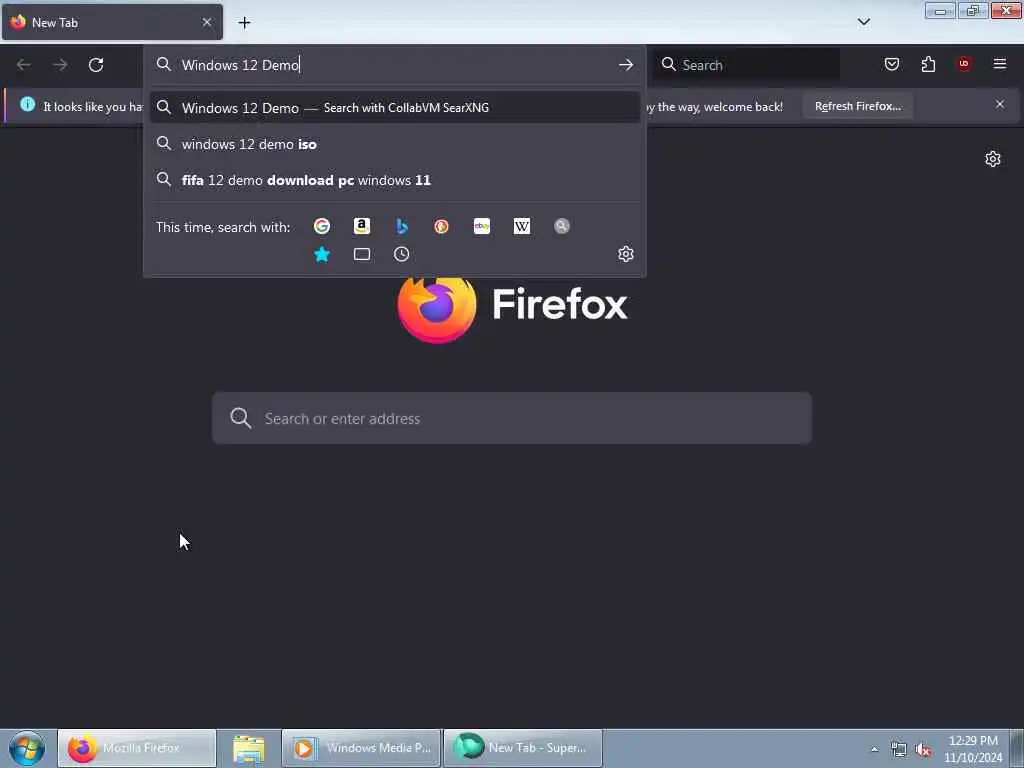Reload the current page
This screenshot has width=1024, height=768.
click(96, 65)
